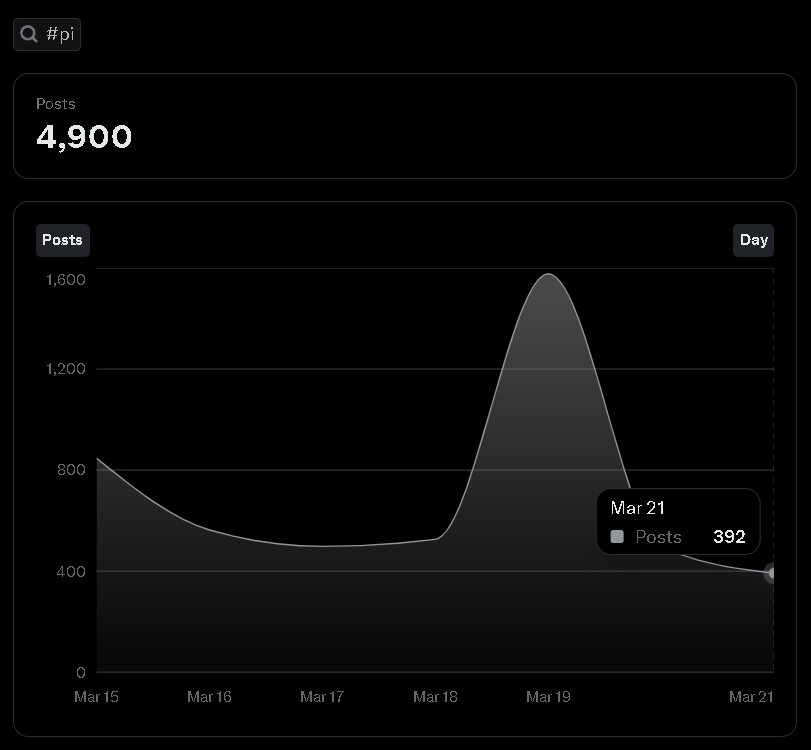Screen dimensions: 811x750
Task: Click the Mar 18 axis label
Action: [435, 697]
